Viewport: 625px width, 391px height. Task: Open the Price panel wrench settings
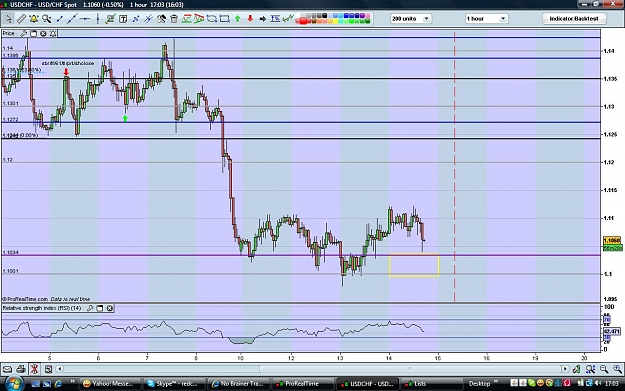24,33
